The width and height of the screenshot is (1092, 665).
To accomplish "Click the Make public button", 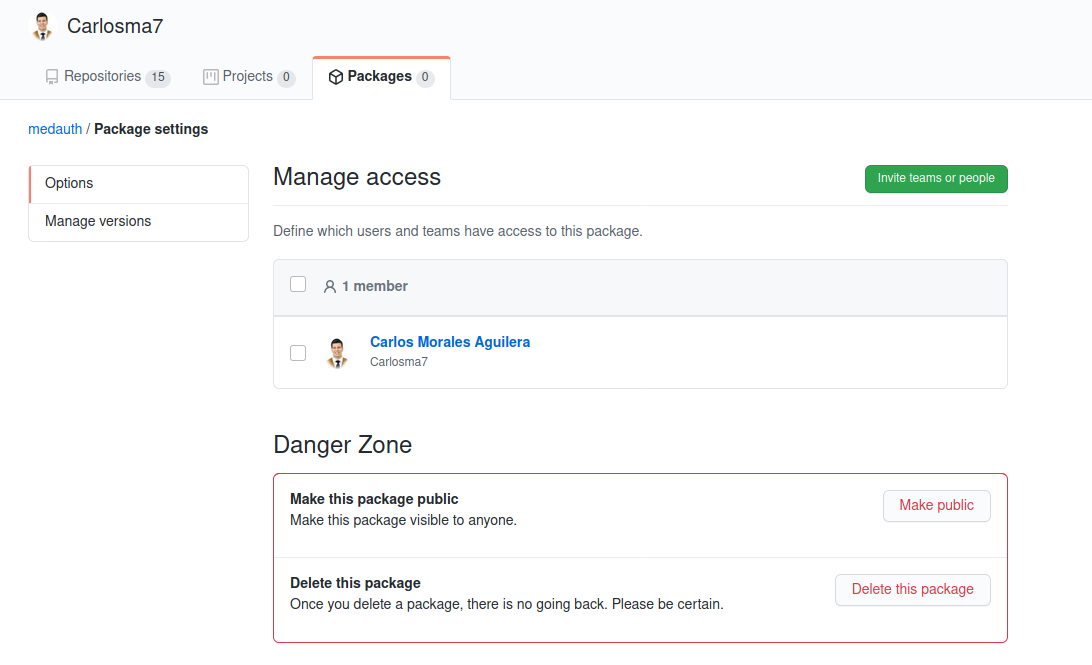I will tap(937, 506).
